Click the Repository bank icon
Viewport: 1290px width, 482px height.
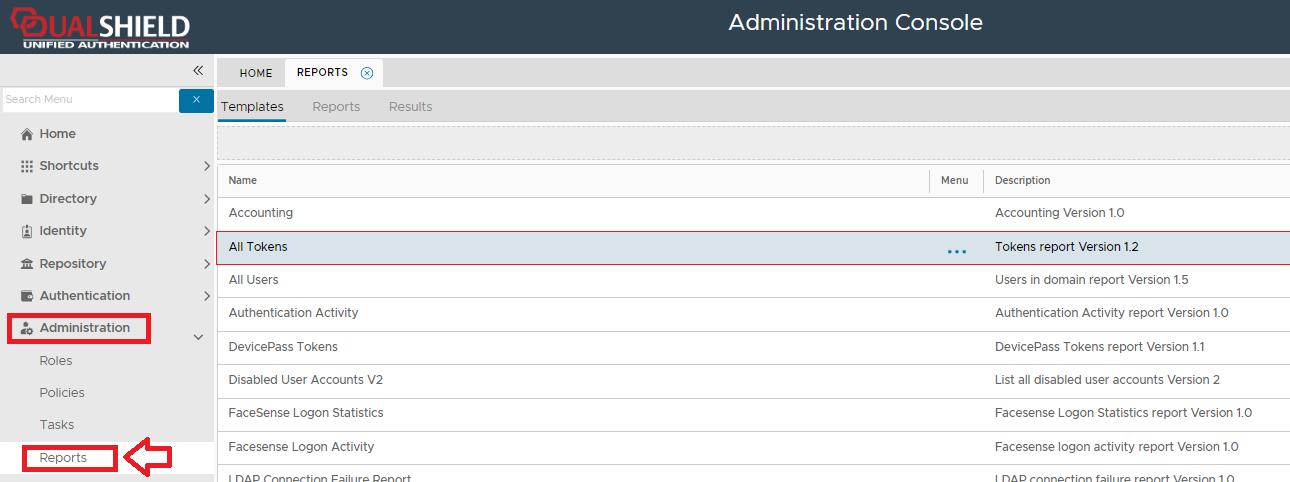coord(27,264)
